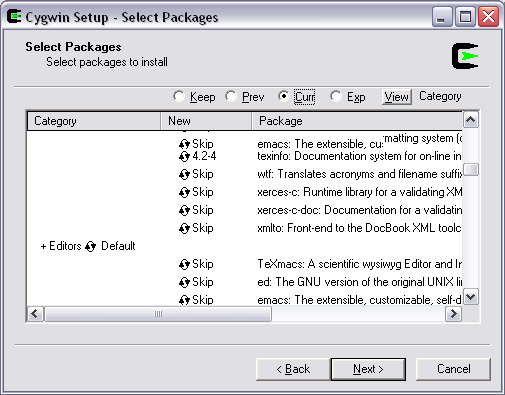Click the horizontal scrollbar right arrow
This screenshot has height=395, width=505.
click(x=454, y=314)
